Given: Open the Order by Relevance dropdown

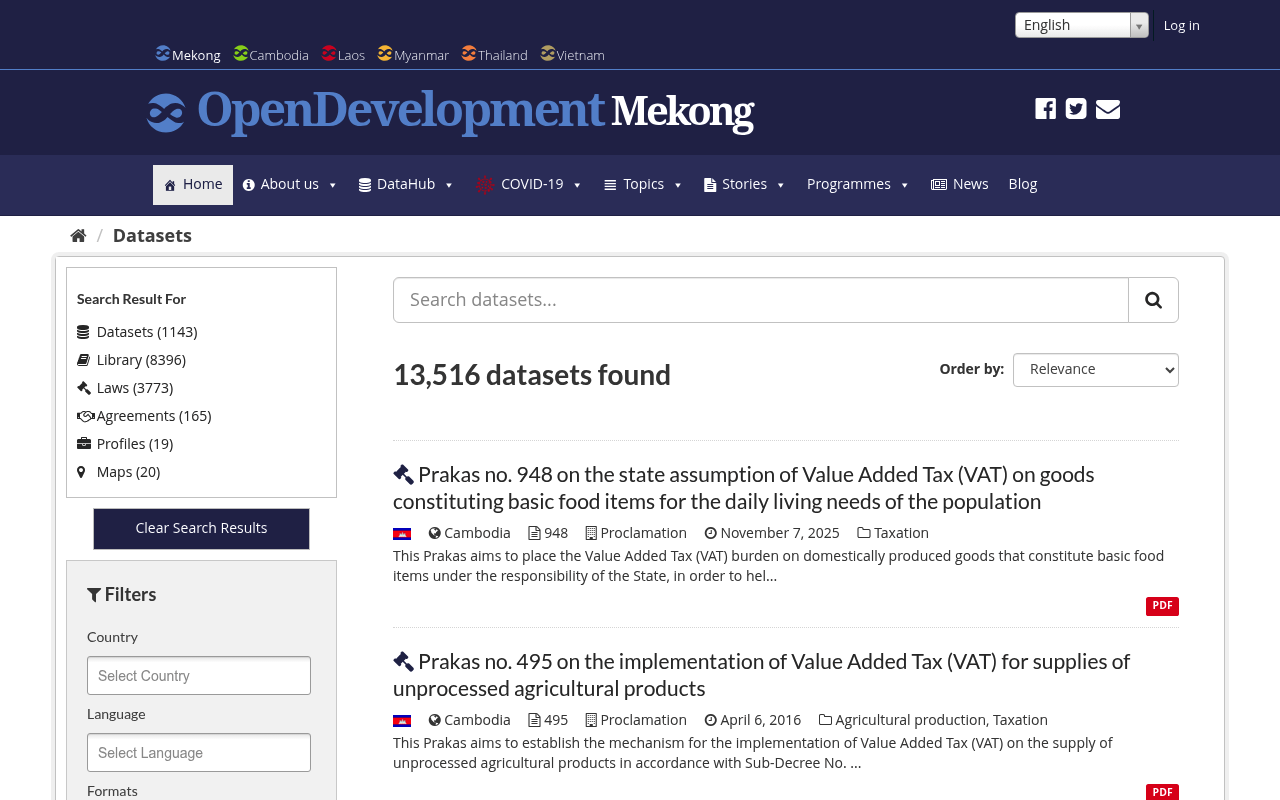Looking at the screenshot, I should [1096, 370].
